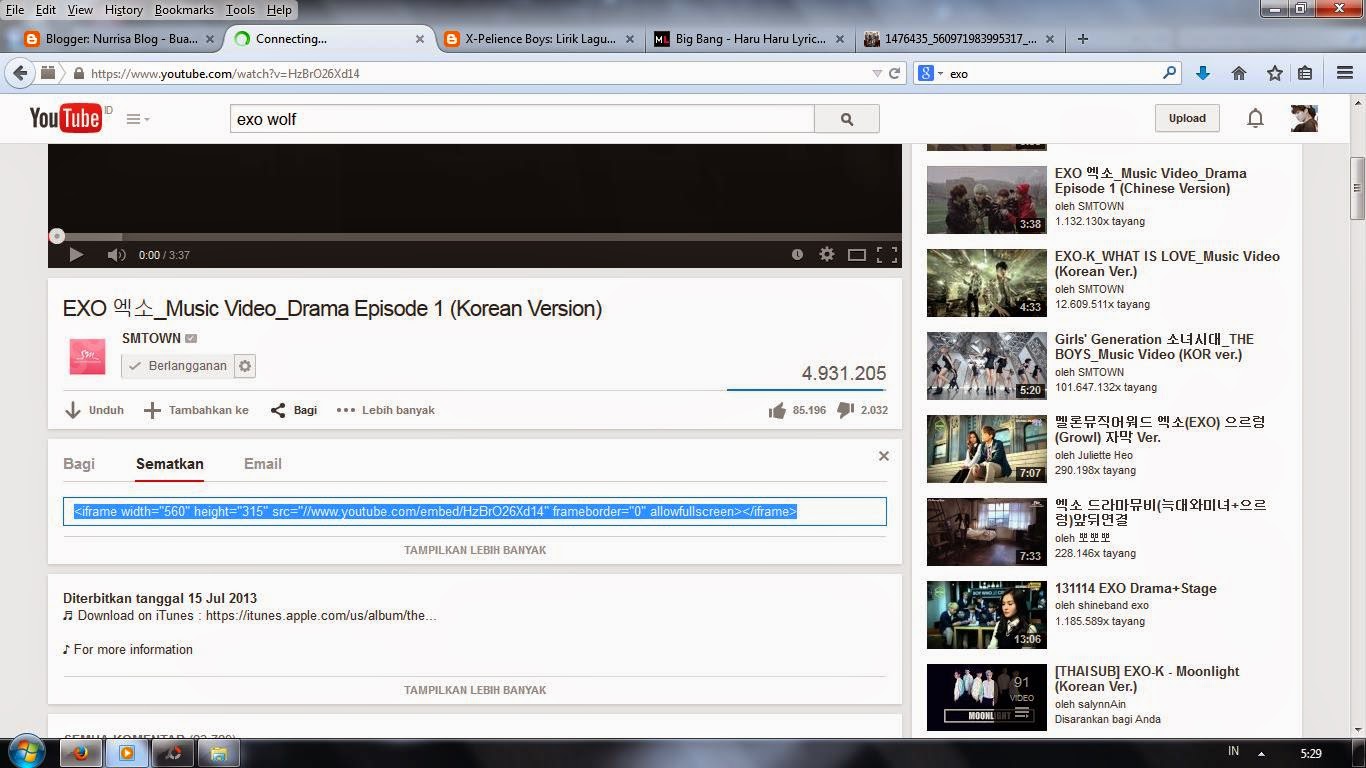Open subscription settings gear

coord(245,366)
